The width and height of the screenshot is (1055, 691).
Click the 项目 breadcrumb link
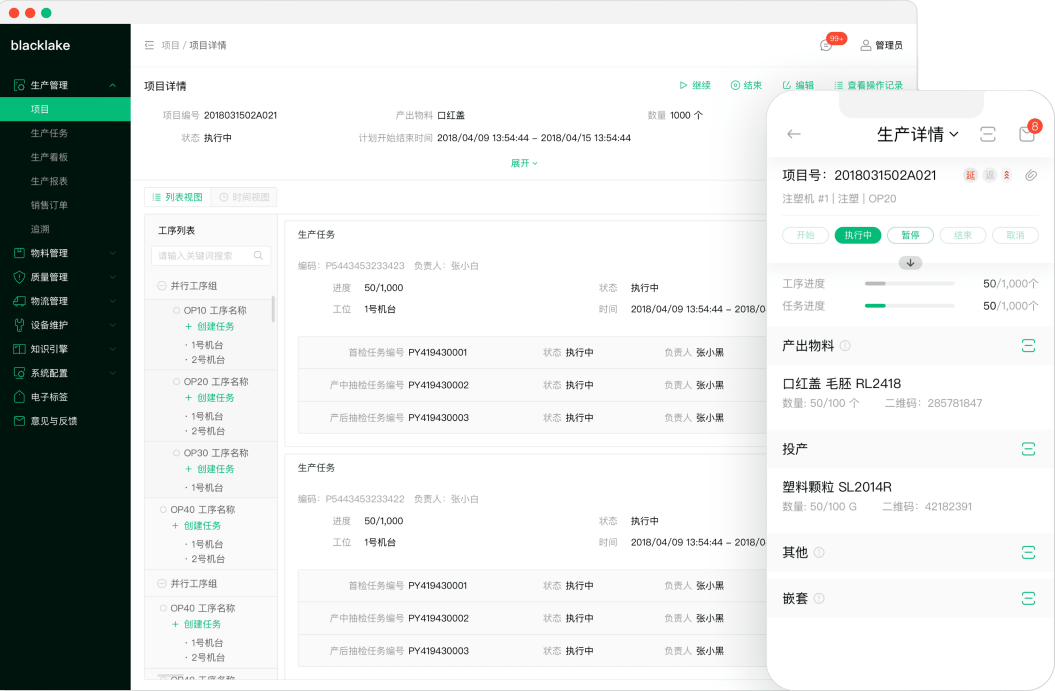click(x=170, y=45)
